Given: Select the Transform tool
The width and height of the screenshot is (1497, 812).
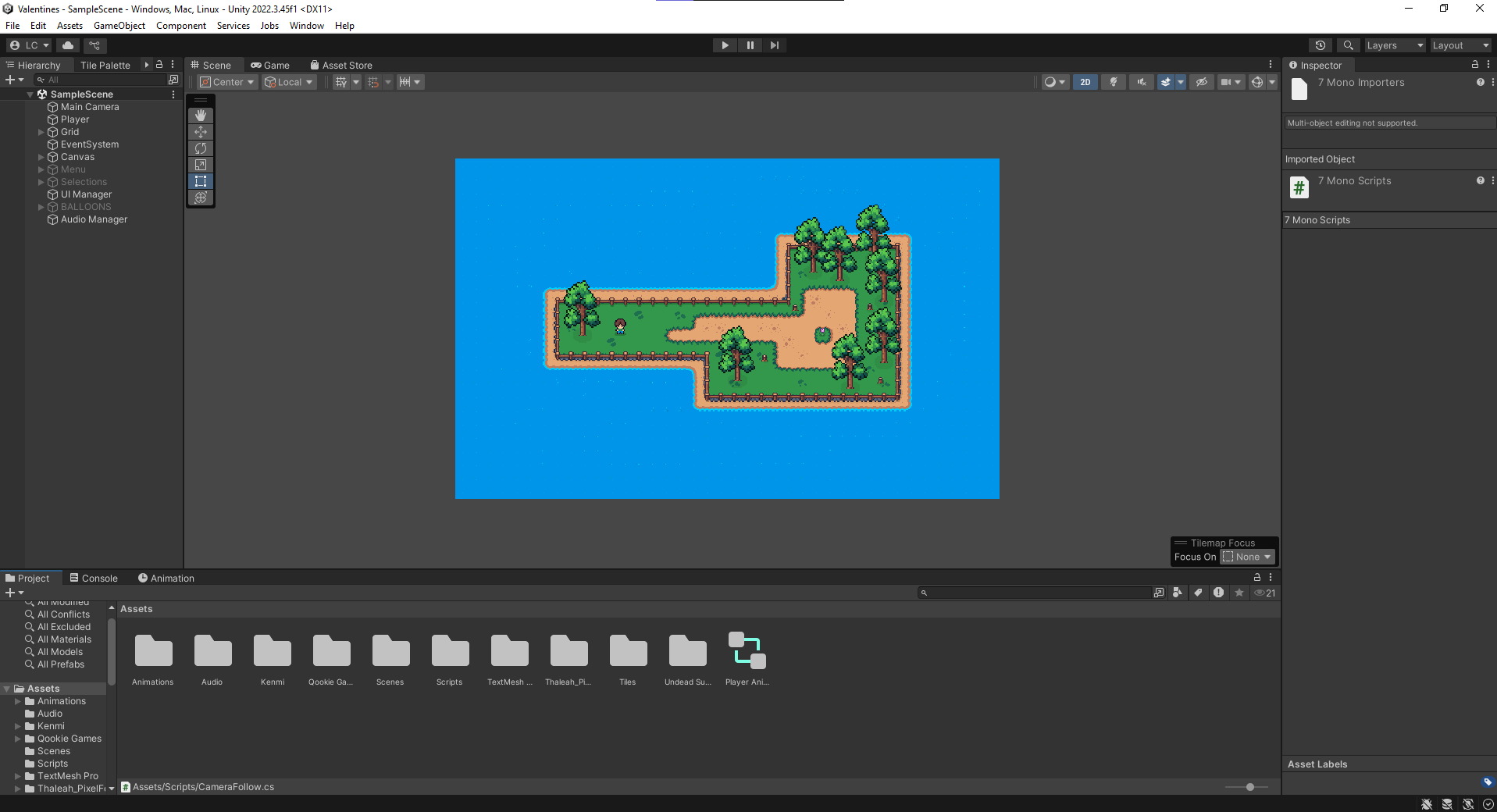Looking at the screenshot, I should 201,198.
